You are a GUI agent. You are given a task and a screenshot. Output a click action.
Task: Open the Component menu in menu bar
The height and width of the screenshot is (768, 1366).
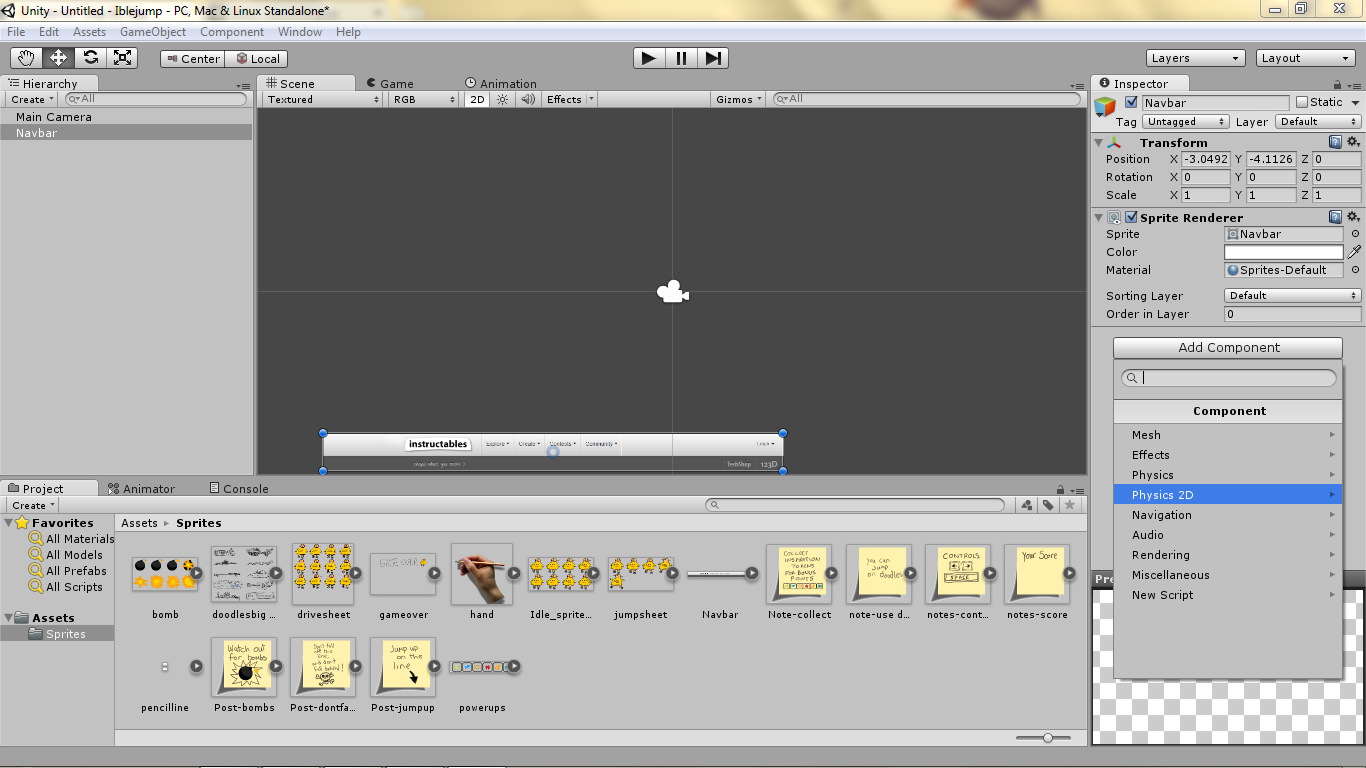tap(232, 32)
